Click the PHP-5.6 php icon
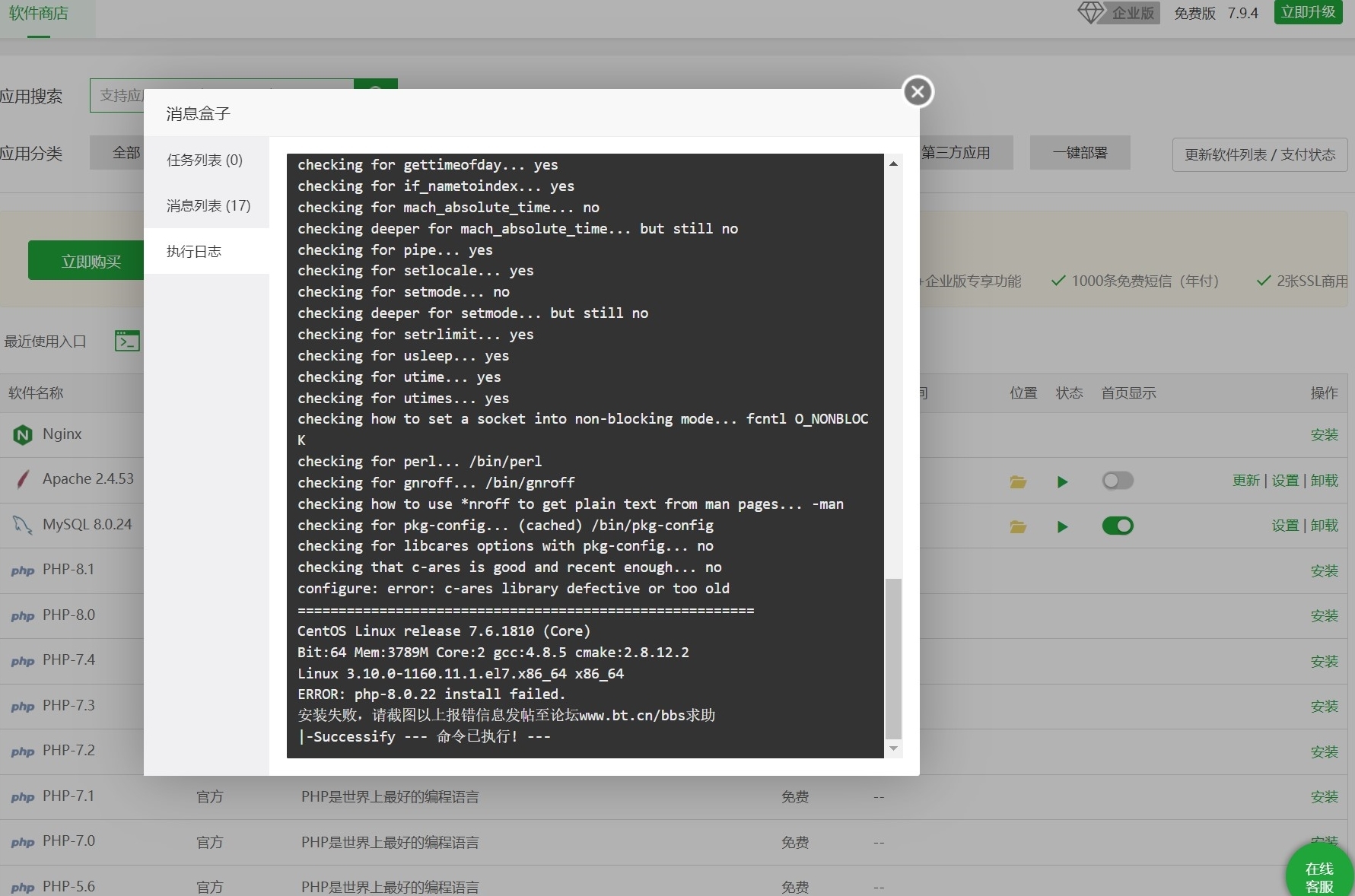This screenshot has height=896, width=1355. point(23,888)
